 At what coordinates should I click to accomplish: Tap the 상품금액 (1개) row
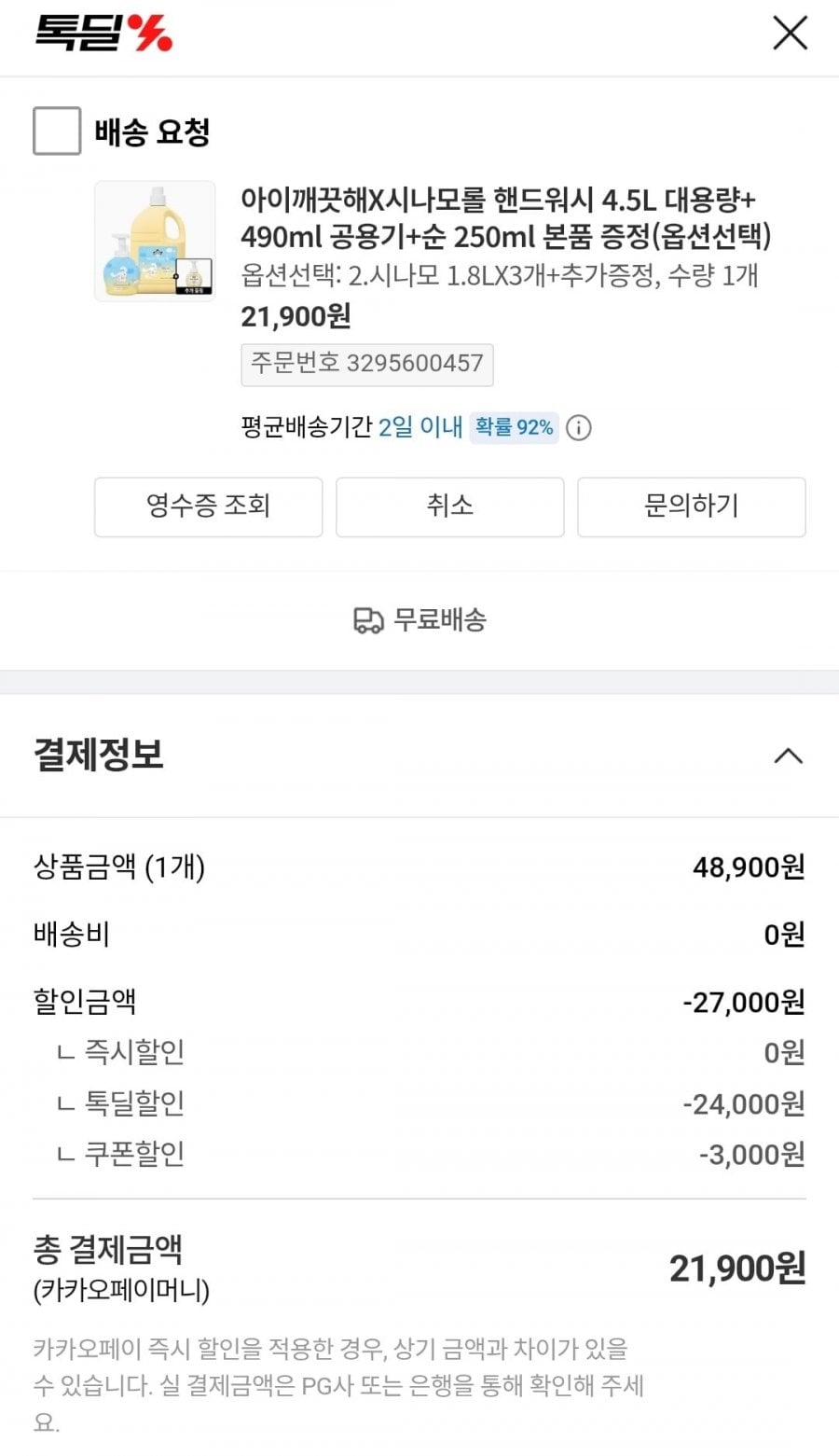pyautogui.click(x=119, y=867)
